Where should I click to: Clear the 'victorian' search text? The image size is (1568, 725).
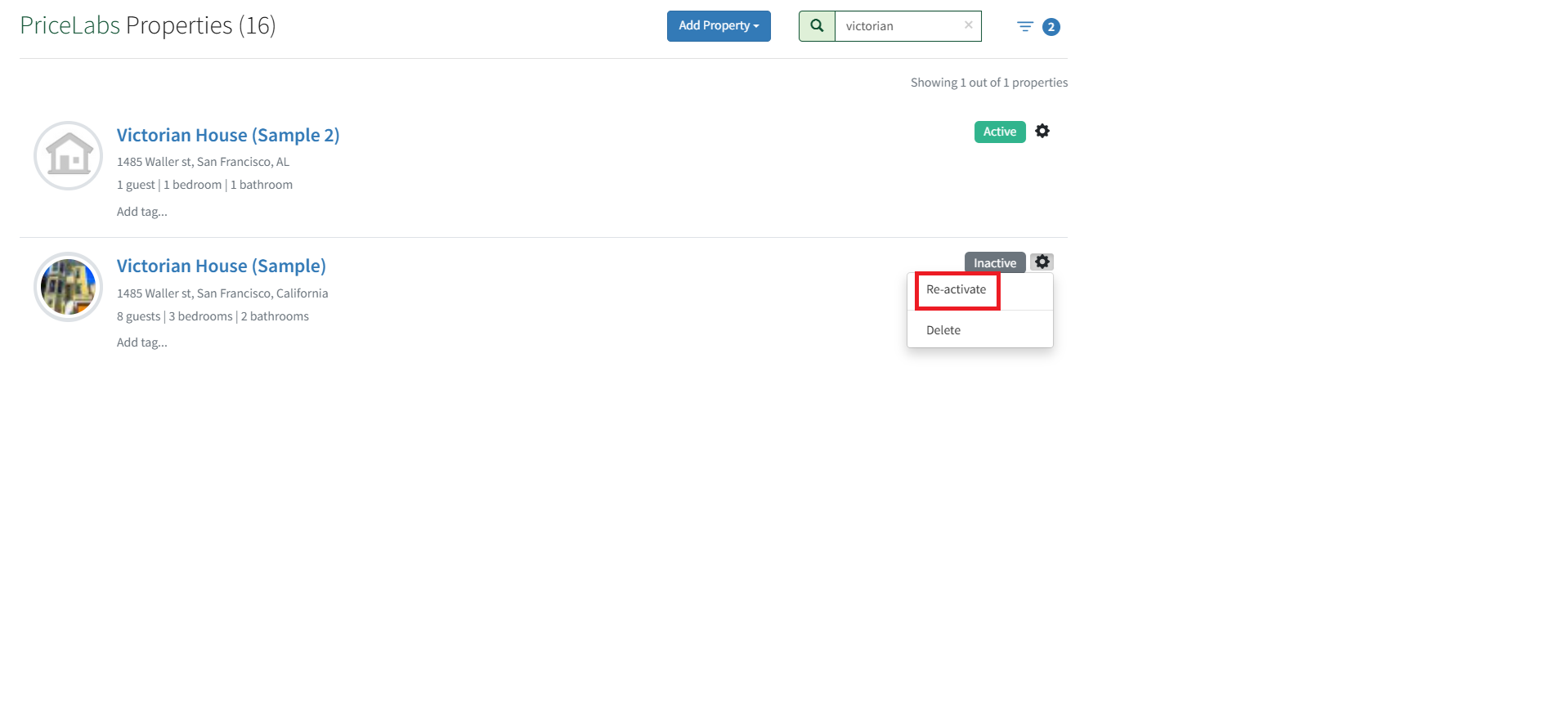tap(968, 25)
